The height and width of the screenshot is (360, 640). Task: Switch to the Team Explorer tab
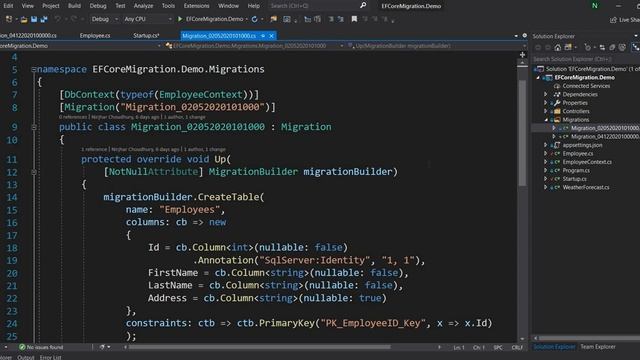tap(598, 347)
